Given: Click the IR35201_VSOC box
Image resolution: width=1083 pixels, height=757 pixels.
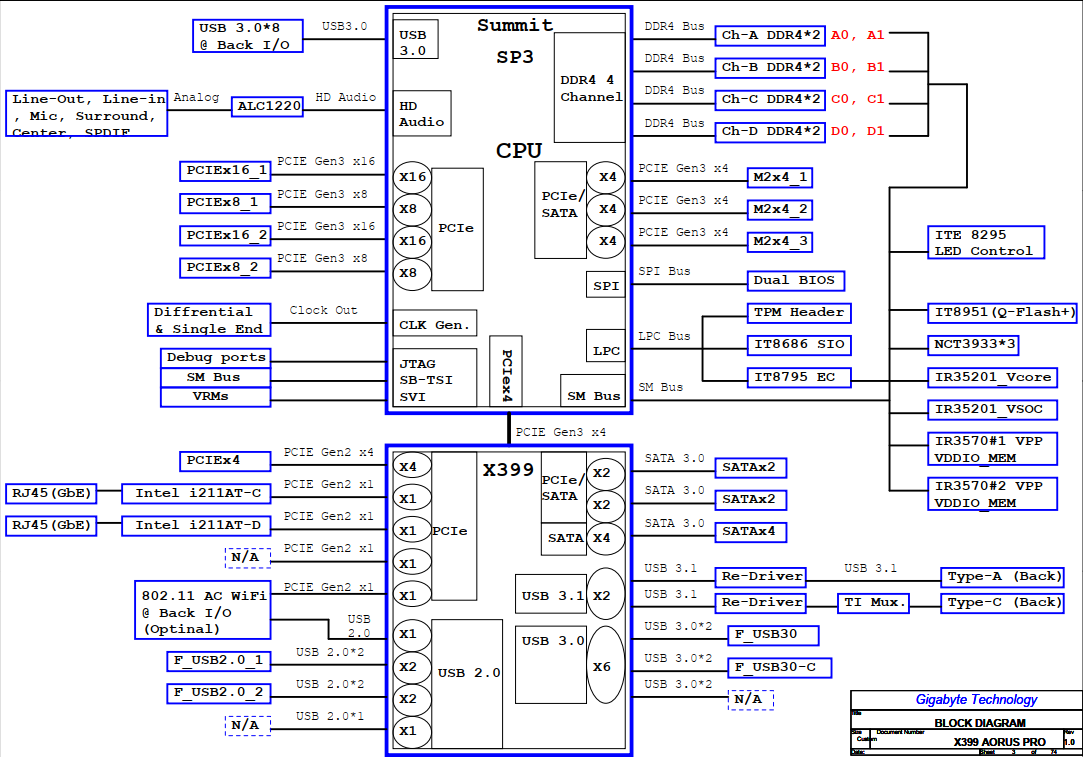Looking at the screenshot, I should tap(993, 410).
